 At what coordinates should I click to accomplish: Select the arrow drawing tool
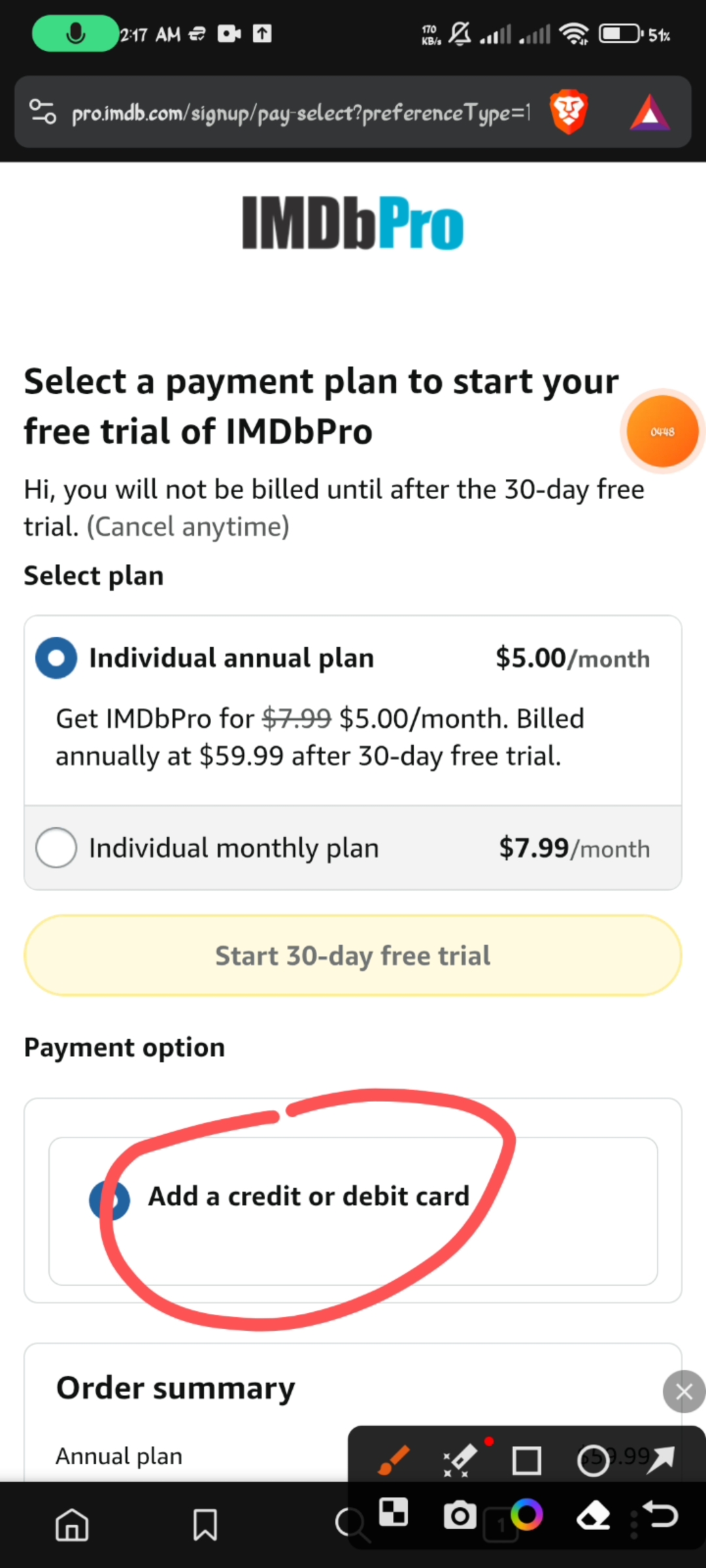pos(660,1460)
